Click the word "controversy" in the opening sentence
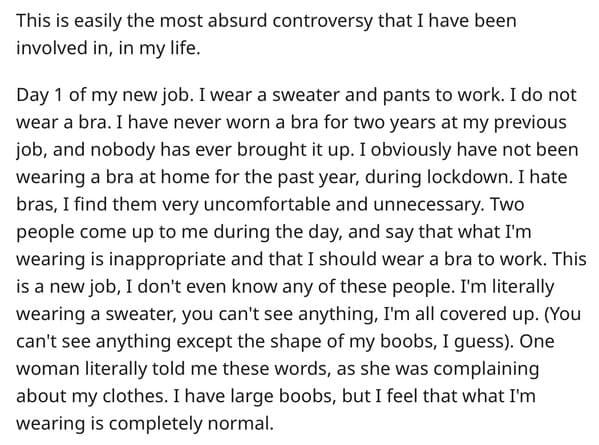599x445 pixels. tap(323, 21)
